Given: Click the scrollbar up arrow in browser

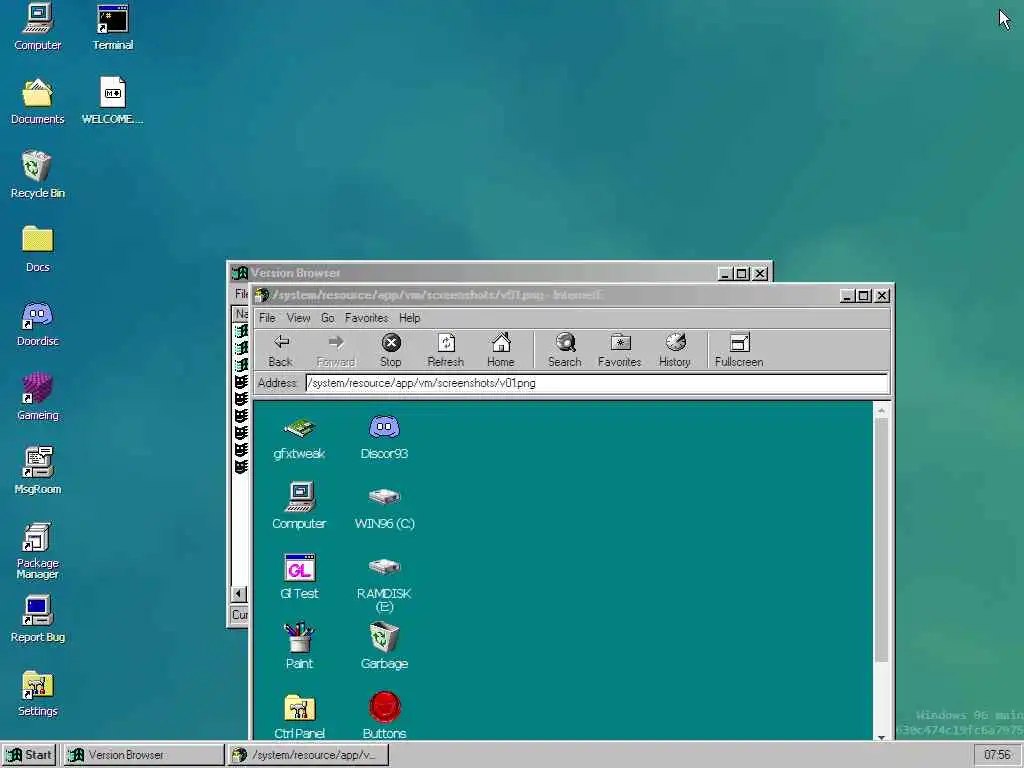Looking at the screenshot, I should click(x=881, y=411).
